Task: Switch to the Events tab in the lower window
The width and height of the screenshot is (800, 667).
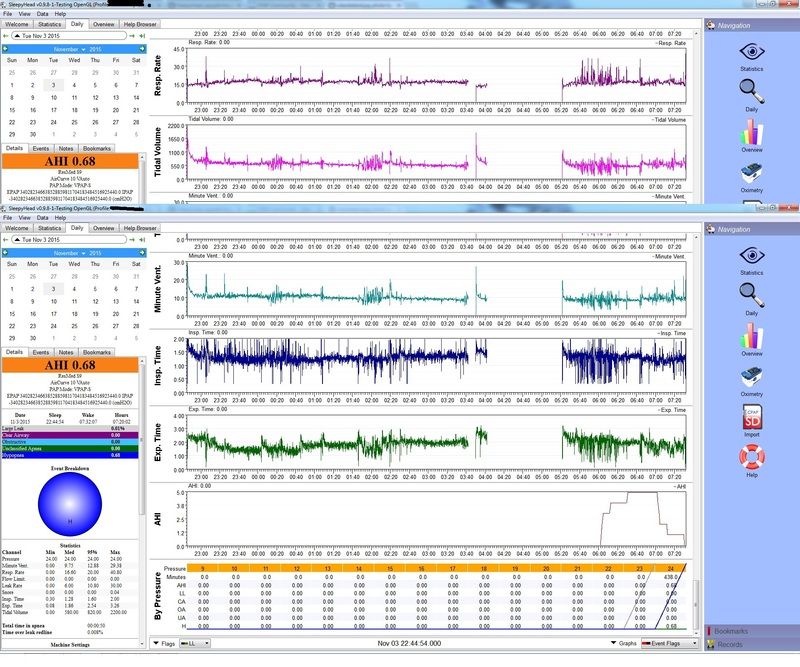Action: tap(42, 352)
